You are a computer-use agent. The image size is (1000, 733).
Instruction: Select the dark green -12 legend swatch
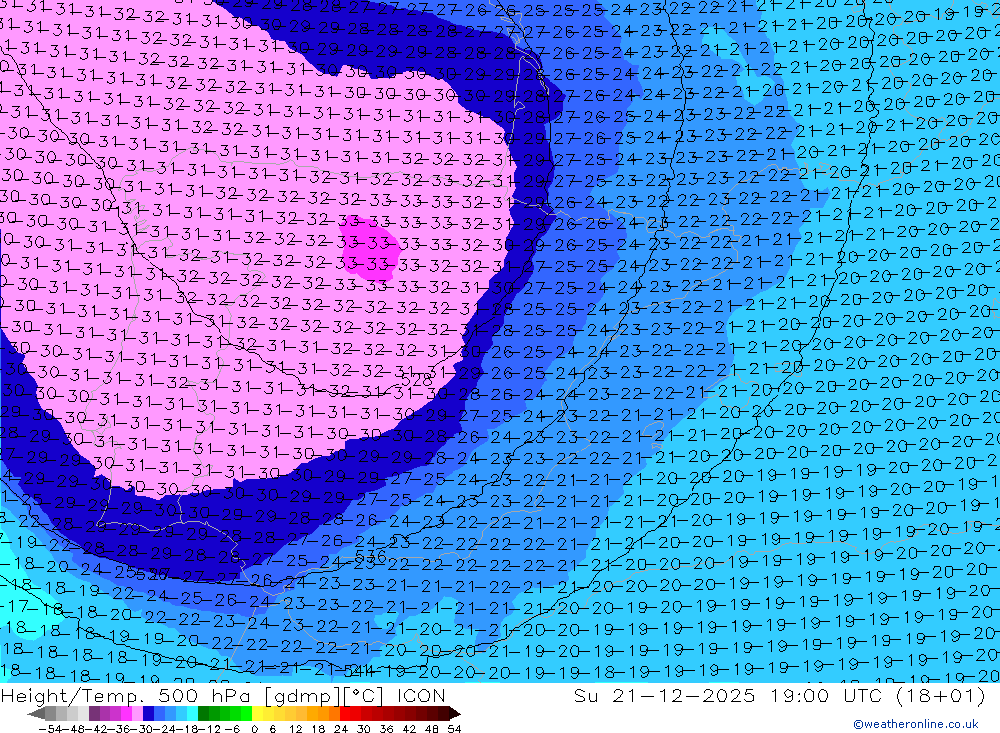[x=203, y=713]
